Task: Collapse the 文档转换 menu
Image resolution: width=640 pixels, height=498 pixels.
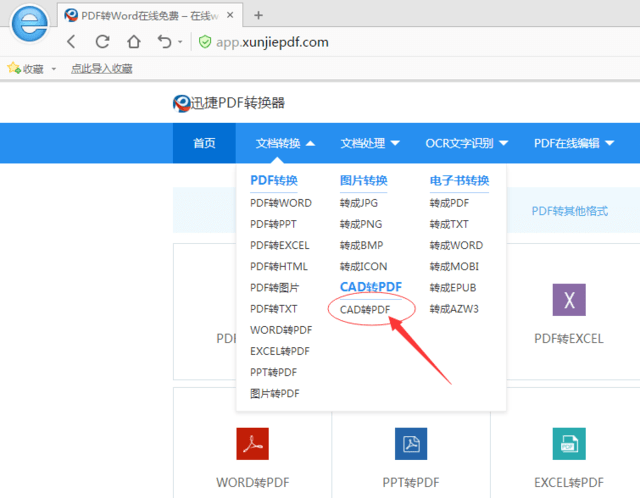Action: pos(285,143)
